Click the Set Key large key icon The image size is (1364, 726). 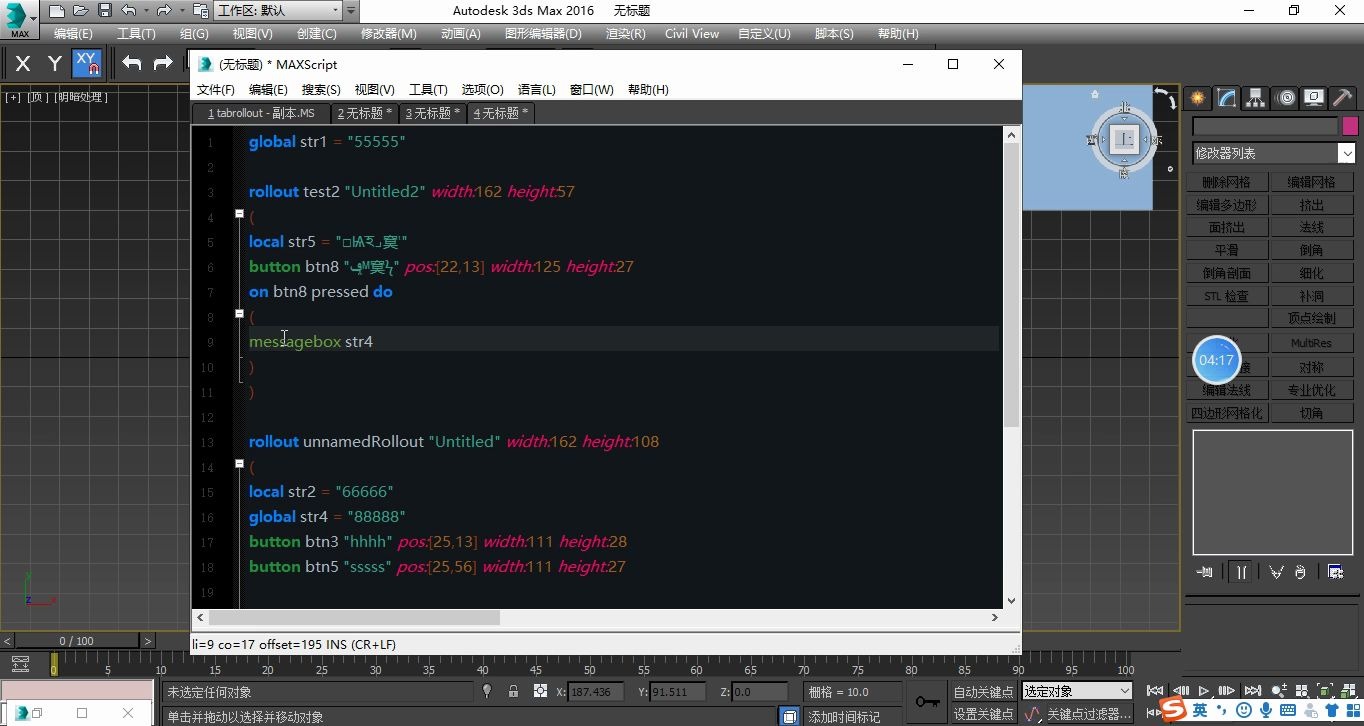(x=927, y=702)
